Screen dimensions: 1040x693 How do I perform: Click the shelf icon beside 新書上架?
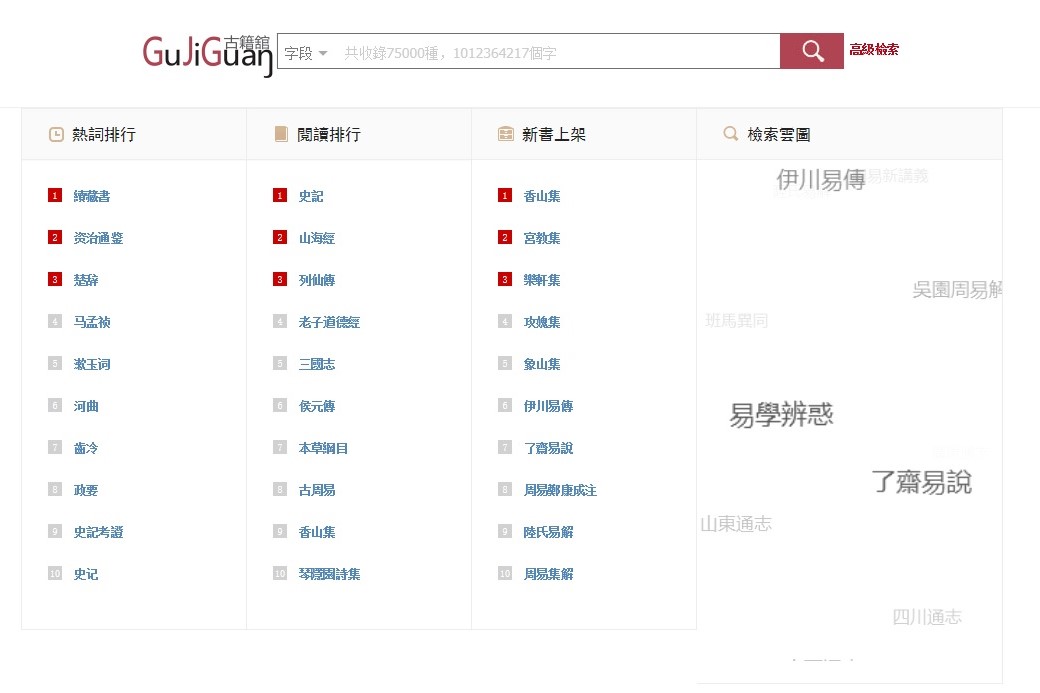(x=506, y=134)
